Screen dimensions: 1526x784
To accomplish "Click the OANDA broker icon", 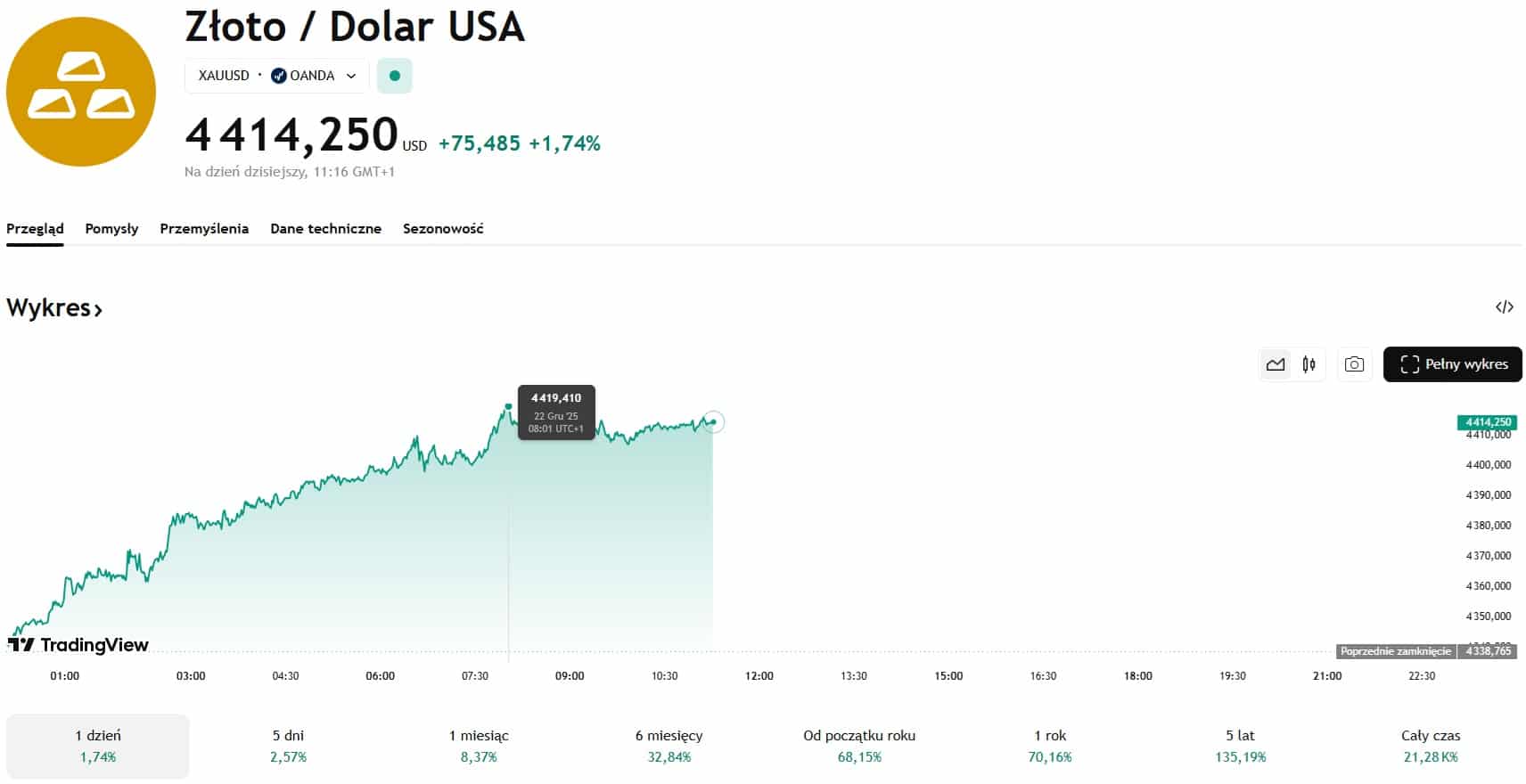I will [x=279, y=76].
